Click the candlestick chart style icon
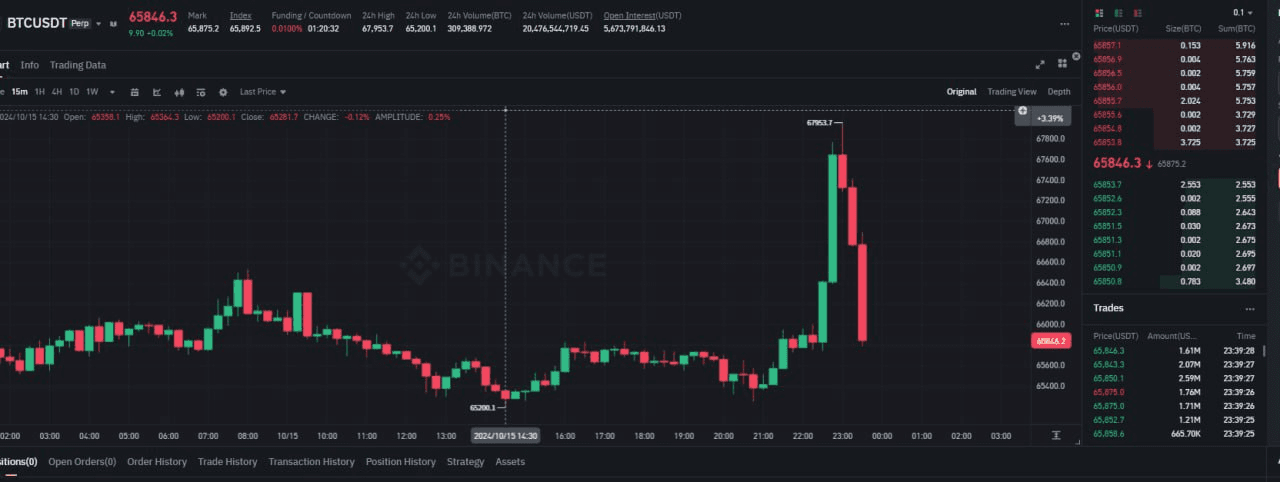The height and width of the screenshot is (482, 1280). (180, 92)
